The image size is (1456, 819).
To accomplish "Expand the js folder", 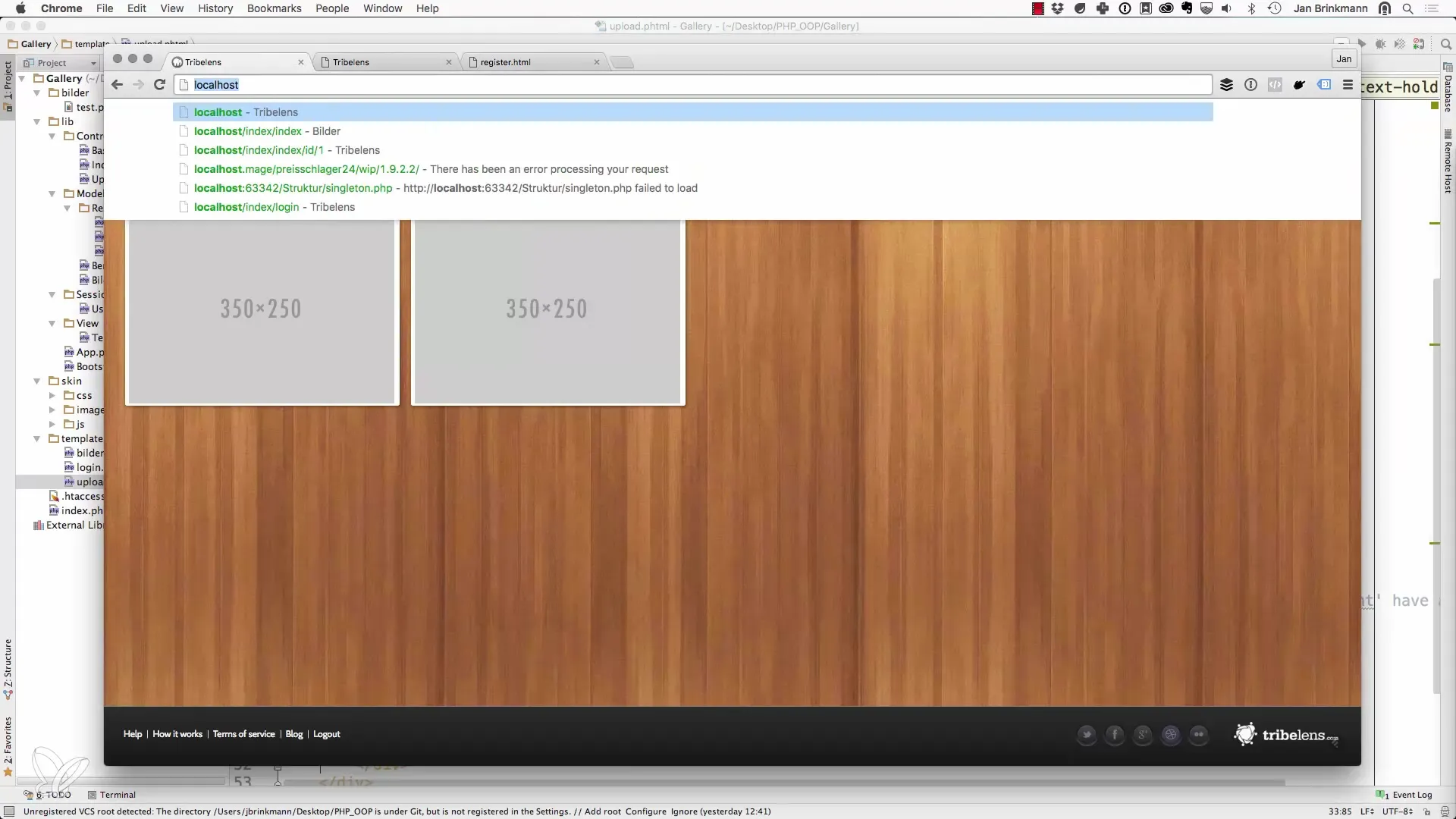I will coord(52,424).
